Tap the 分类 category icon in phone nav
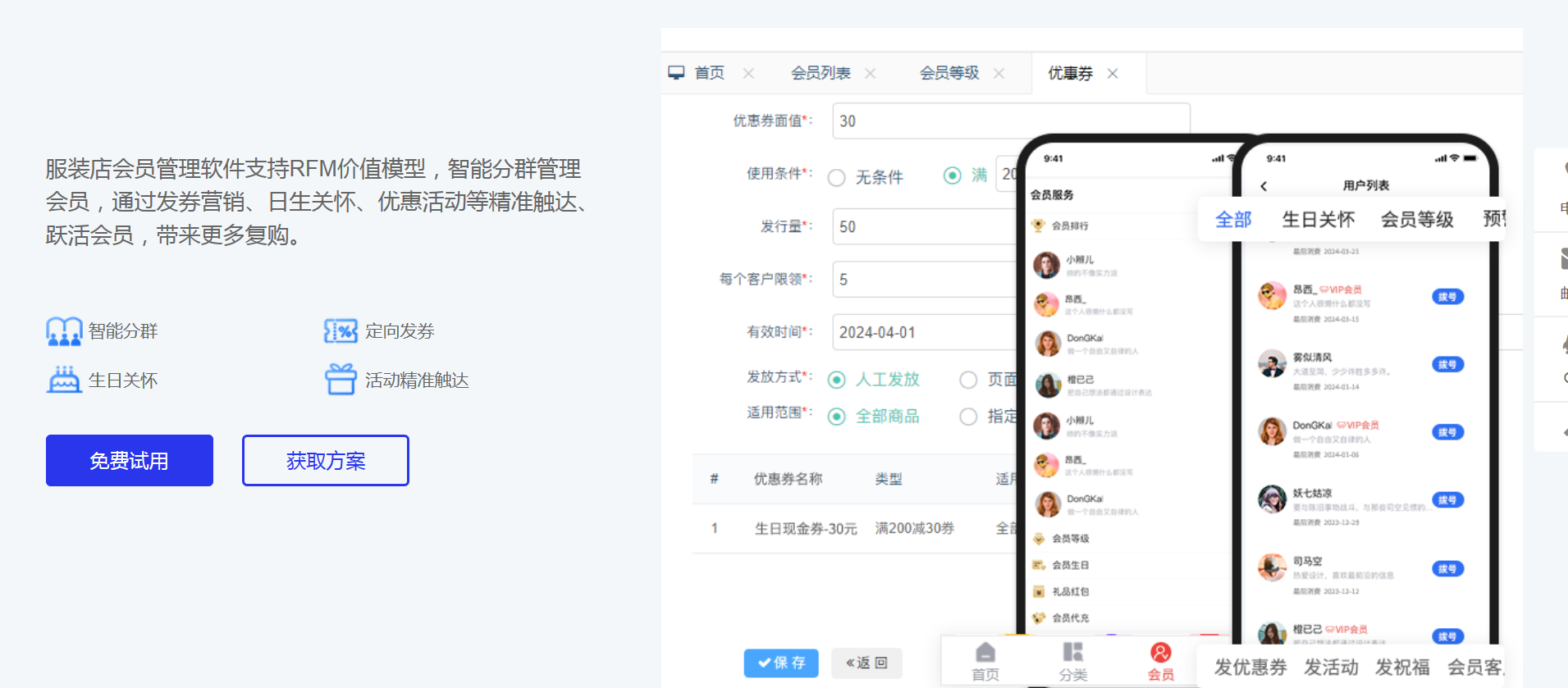1568x688 pixels. click(x=1073, y=652)
